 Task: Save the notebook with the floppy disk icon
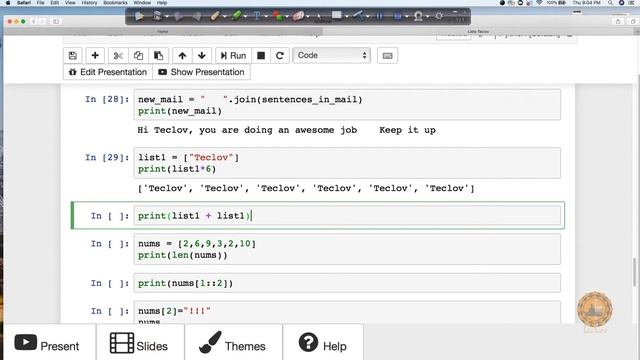(x=73, y=56)
